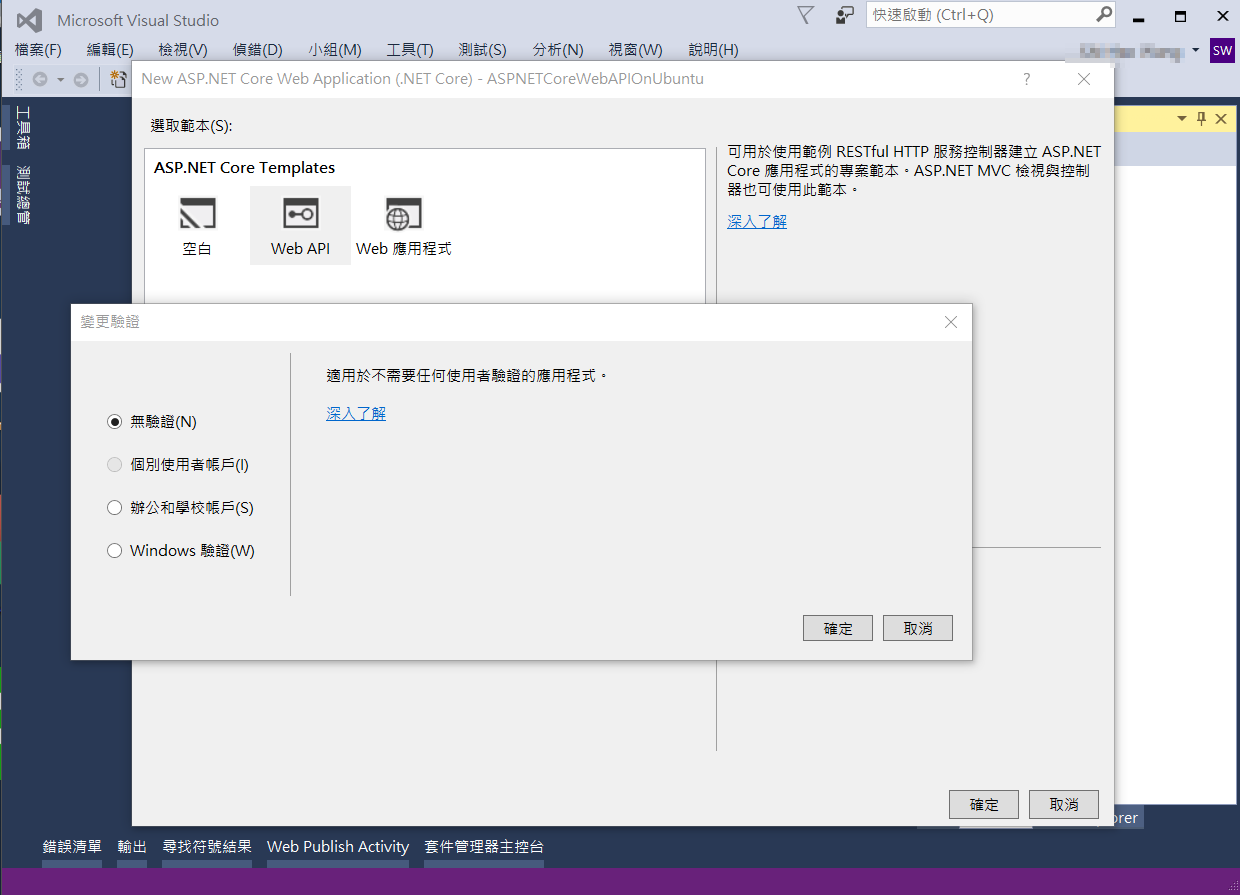This screenshot has width=1240, height=895.
Task: Select Windows 驗證(W) radio option
Action: point(114,551)
